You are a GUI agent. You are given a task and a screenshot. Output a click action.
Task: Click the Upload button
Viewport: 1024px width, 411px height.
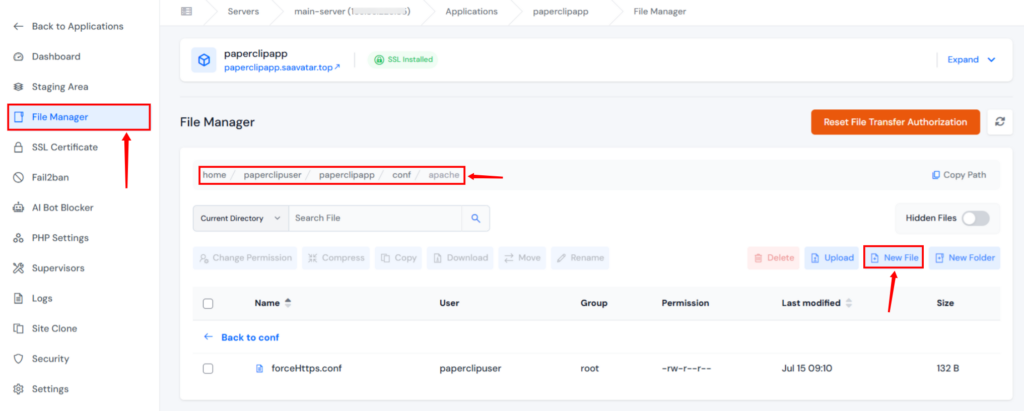coord(831,258)
